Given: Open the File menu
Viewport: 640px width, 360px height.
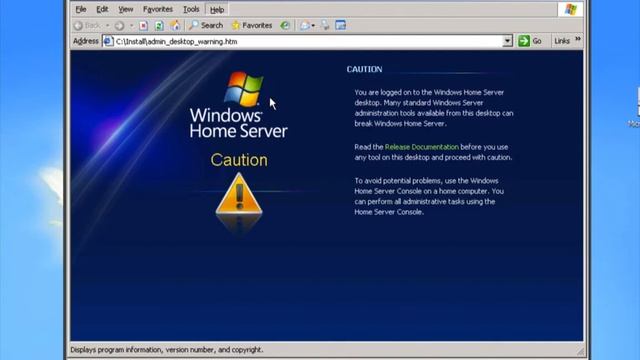Looking at the screenshot, I should [81, 9].
